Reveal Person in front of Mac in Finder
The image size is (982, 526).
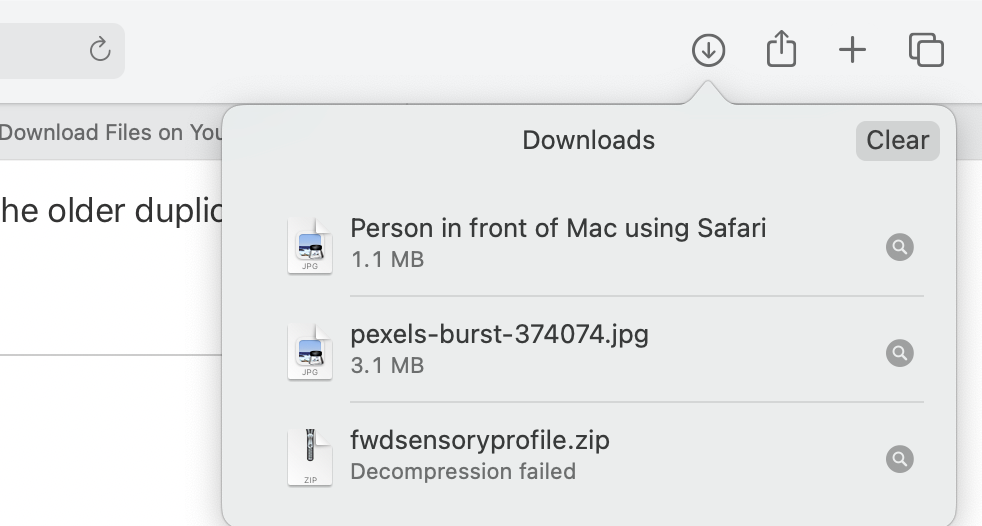click(900, 247)
